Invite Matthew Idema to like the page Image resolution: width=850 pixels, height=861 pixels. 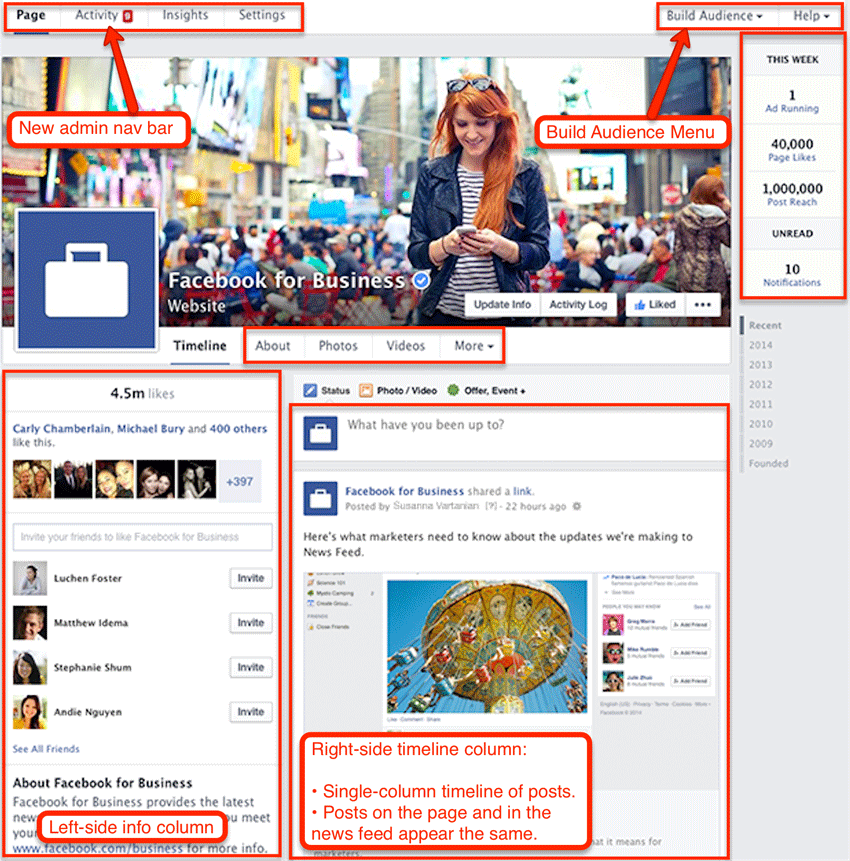250,623
